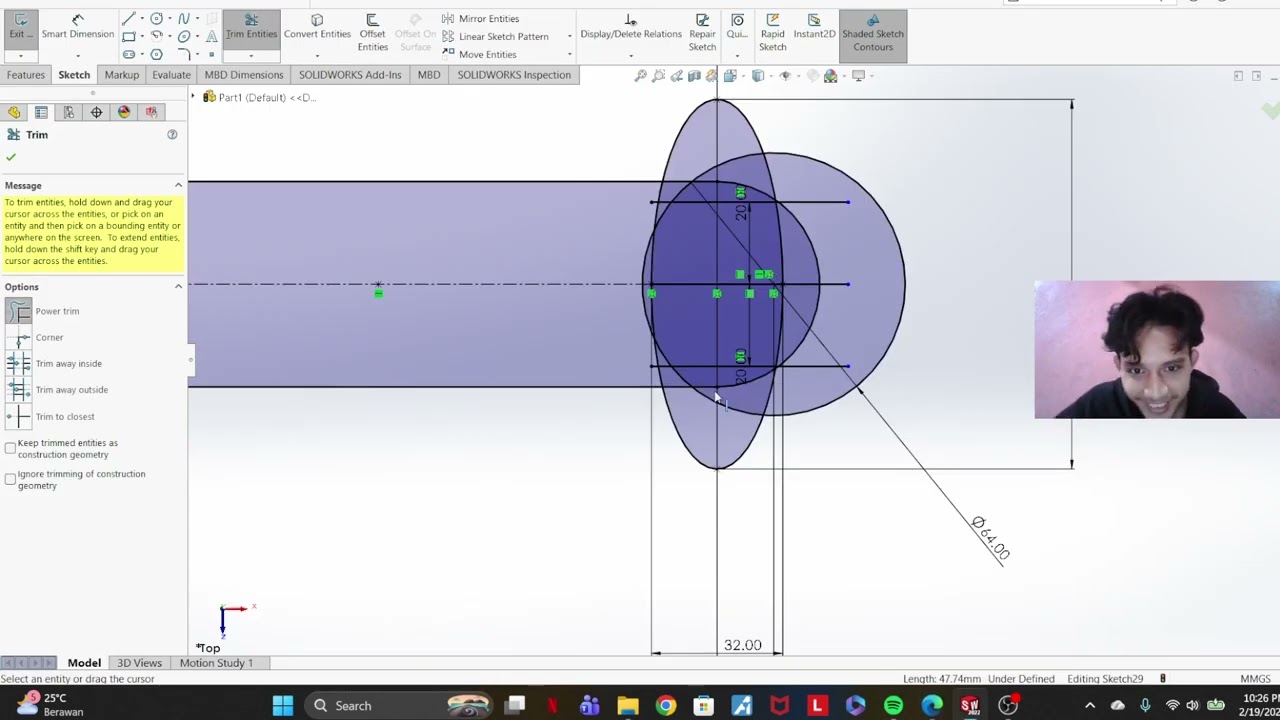
Task: Expand the Part1 (Default) tree node
Action: (194, 97)
